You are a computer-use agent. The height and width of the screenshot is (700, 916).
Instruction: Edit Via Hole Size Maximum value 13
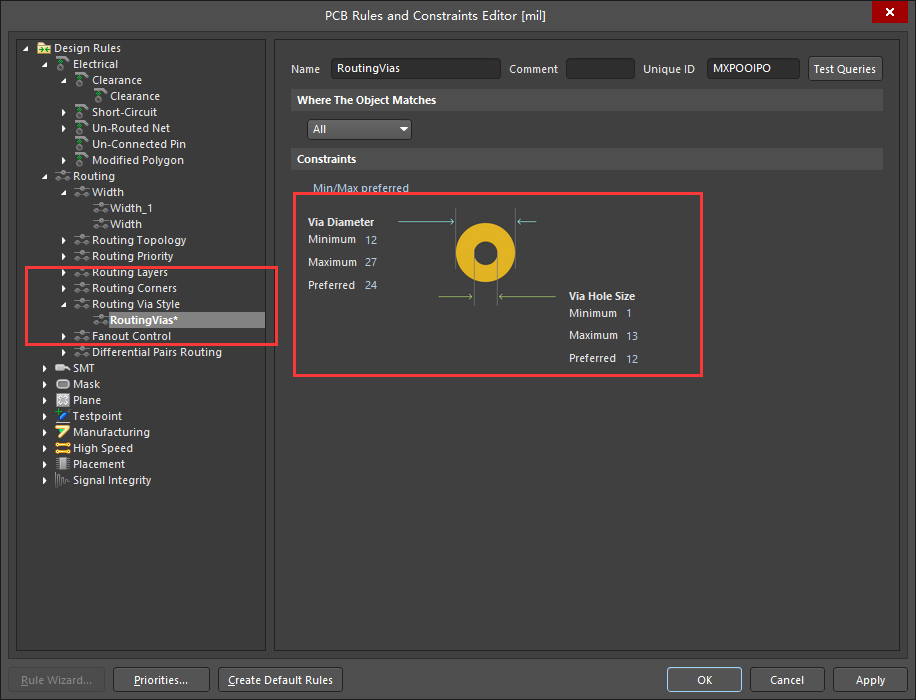632,336
